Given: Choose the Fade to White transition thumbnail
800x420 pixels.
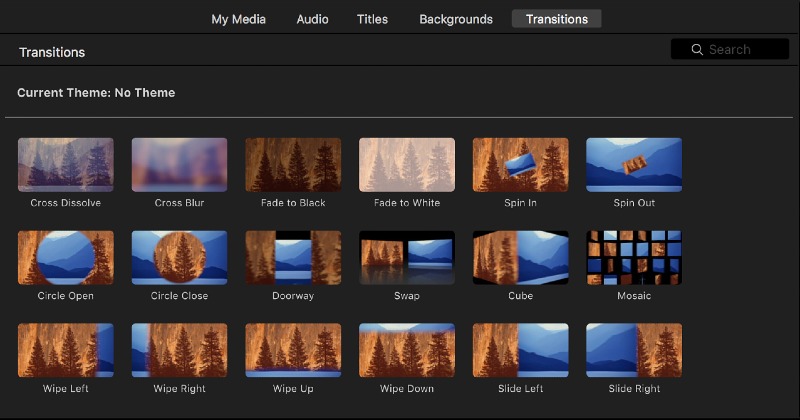Looking at the screenshot, I should [x=407, y=165].
